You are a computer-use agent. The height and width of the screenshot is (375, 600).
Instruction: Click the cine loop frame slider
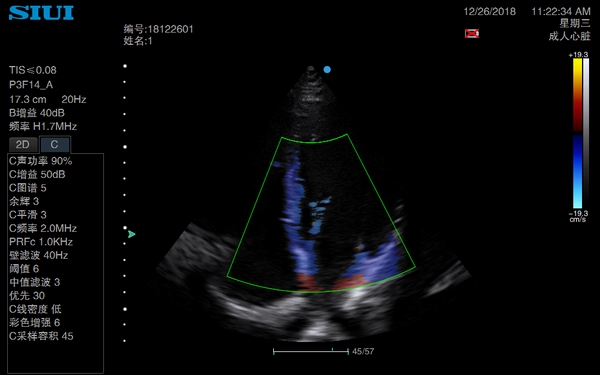tap(311, 351)
